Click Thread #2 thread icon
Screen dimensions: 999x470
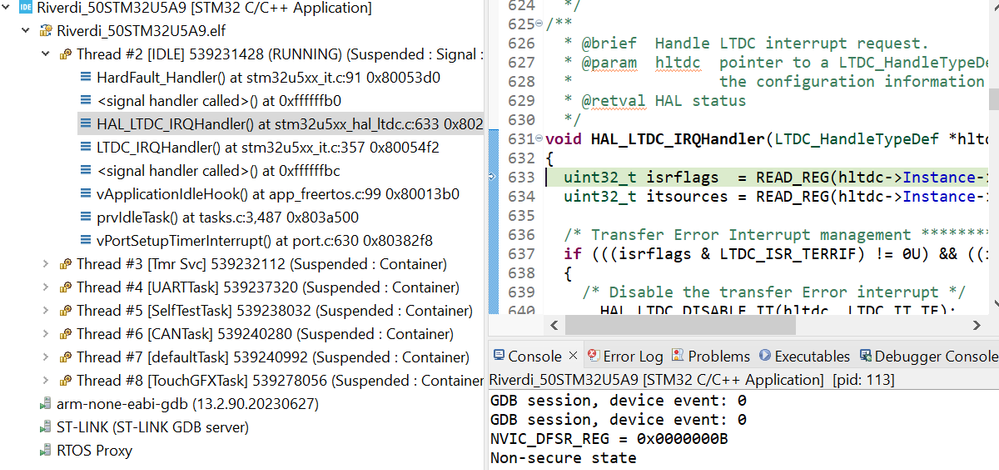pos(65,54)
